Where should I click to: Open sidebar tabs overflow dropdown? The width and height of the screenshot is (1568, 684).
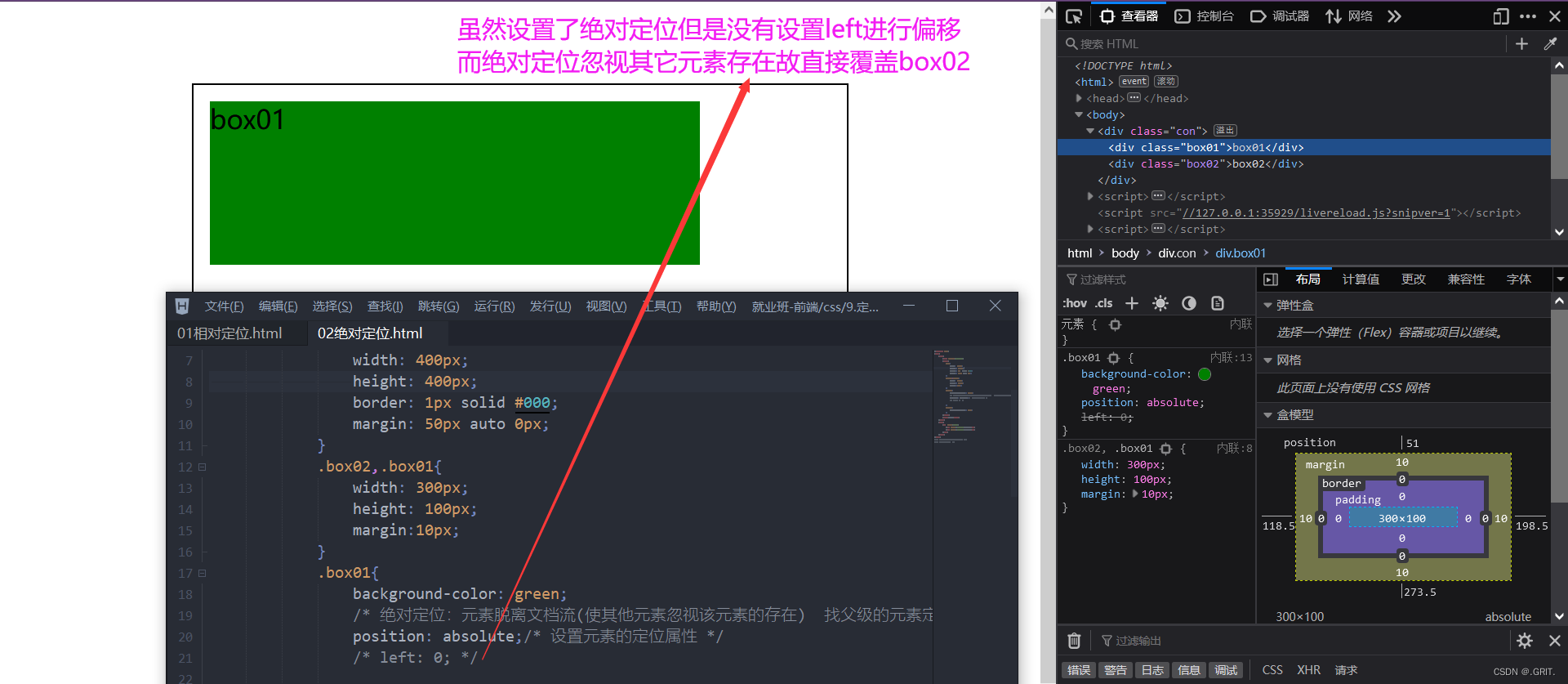tap(1560, 279)
